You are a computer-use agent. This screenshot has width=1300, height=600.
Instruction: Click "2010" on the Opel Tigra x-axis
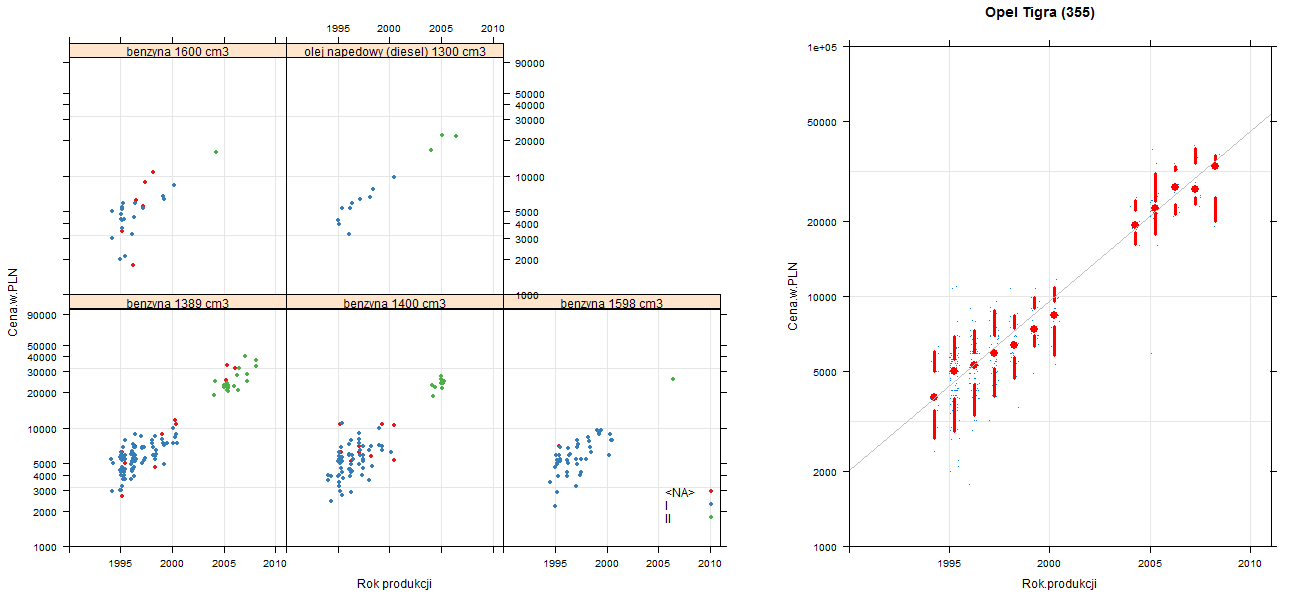coord(1250,564)
